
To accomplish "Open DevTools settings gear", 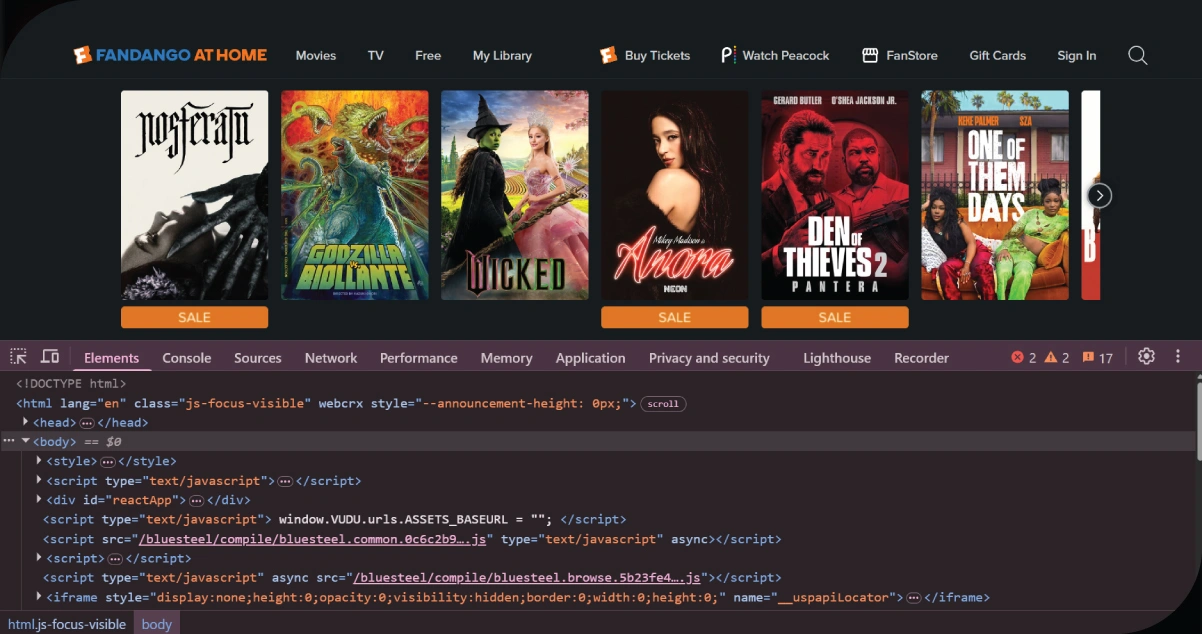I will [1146, 357].
